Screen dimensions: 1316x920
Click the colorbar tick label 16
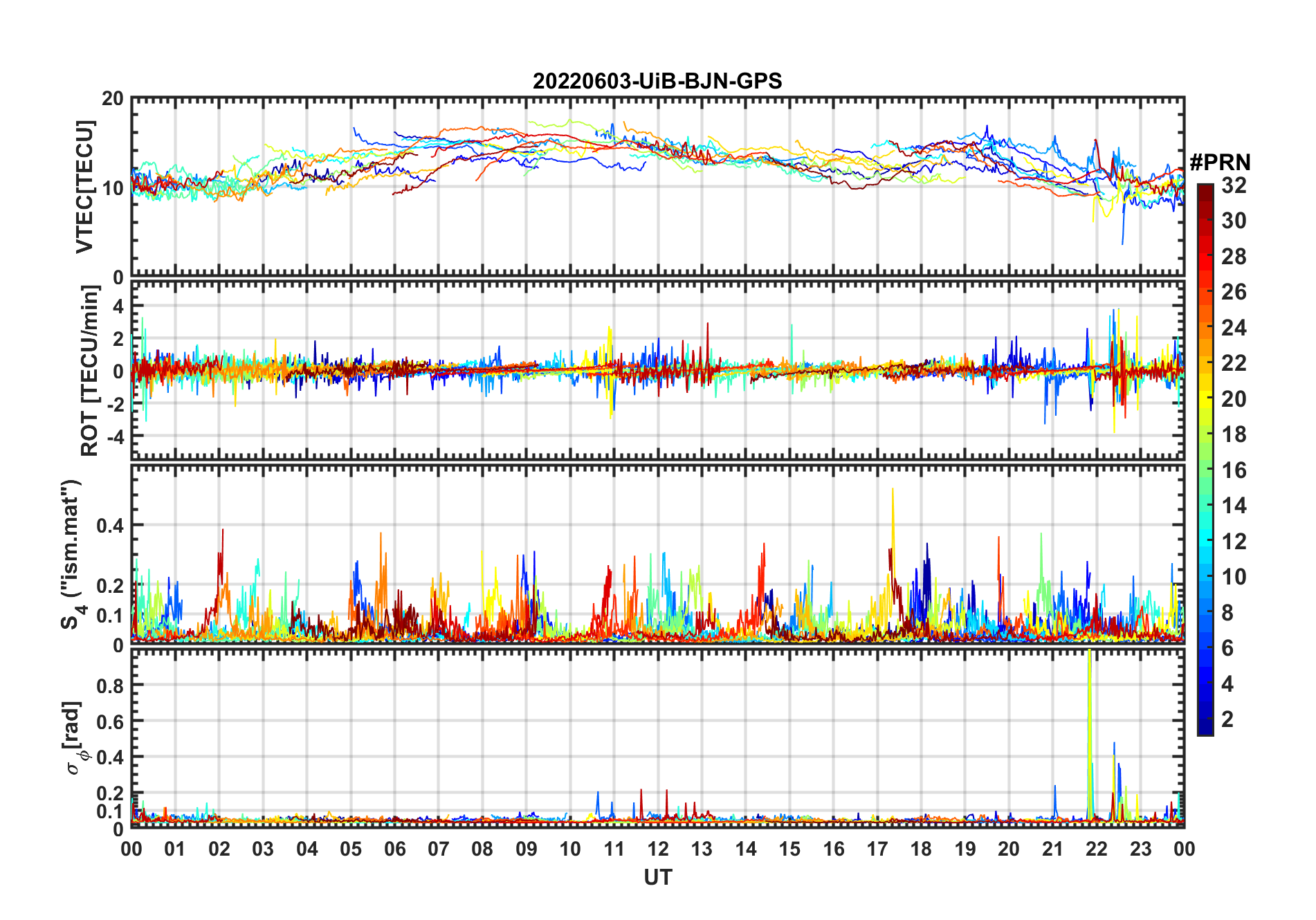point(1233,470)
